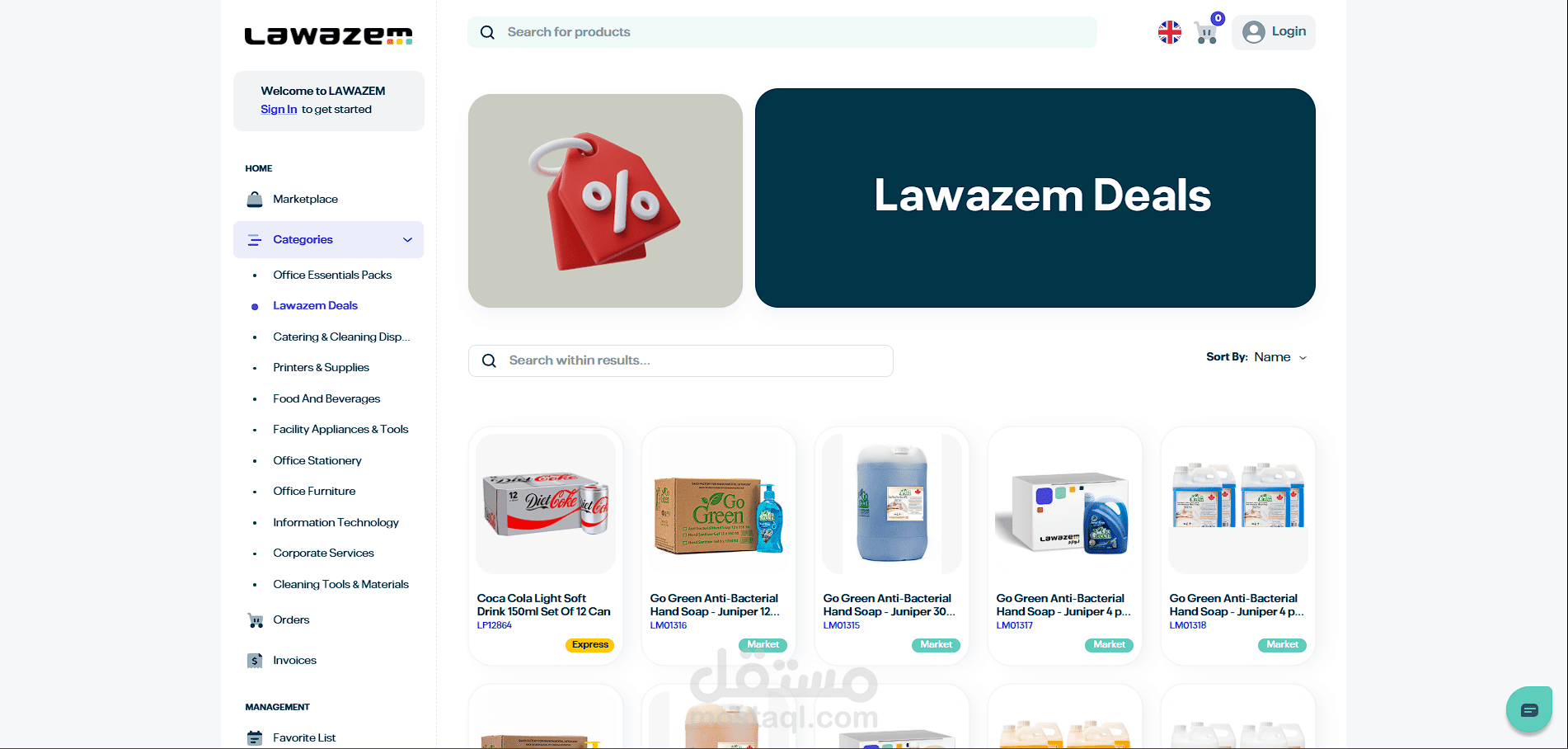Click the Marketplace bag icon
The height and width of the screenshot is (749, 1568).
pyautogui.click(x=255, y=200)
